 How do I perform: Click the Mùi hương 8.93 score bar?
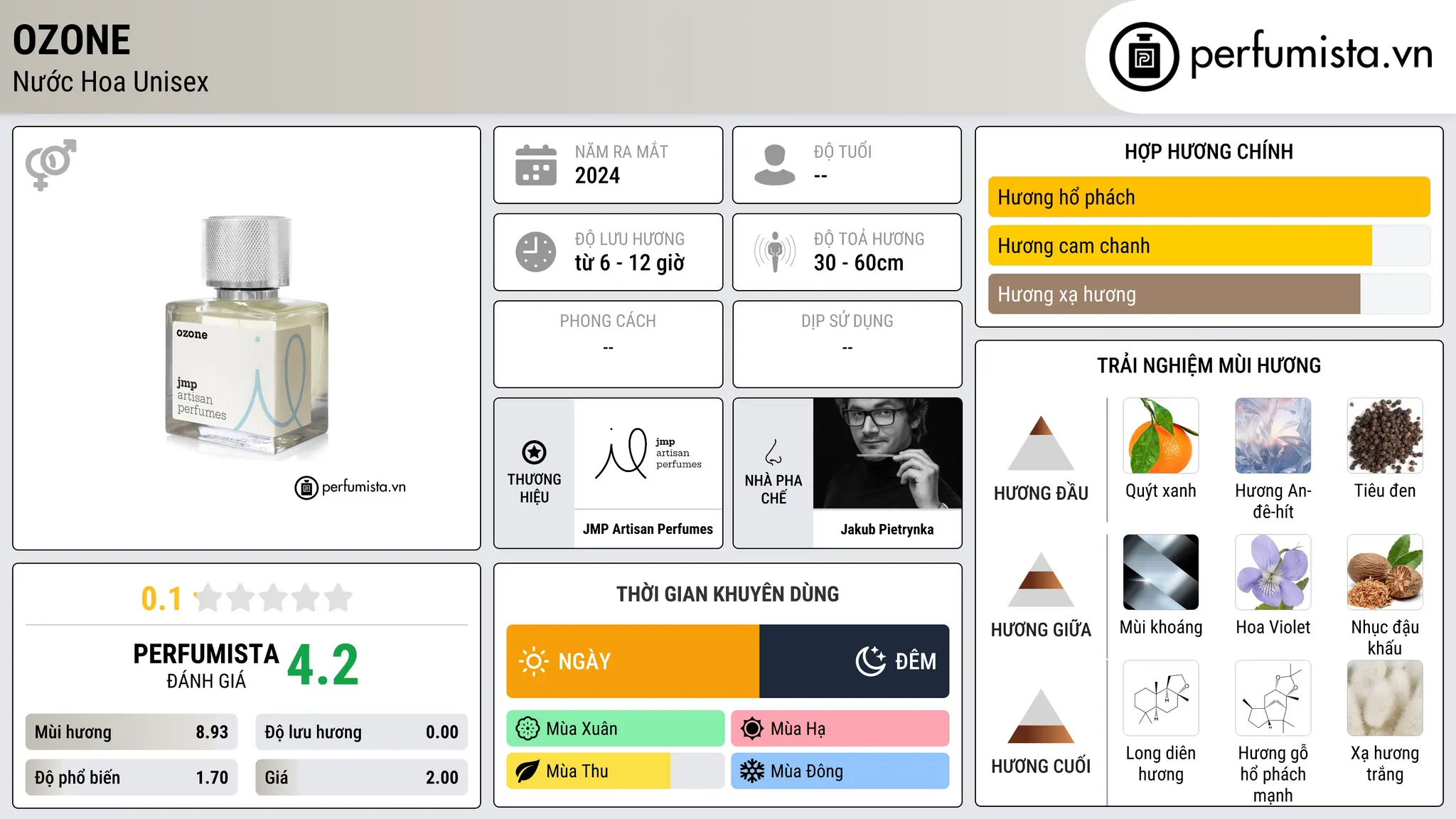132,732
